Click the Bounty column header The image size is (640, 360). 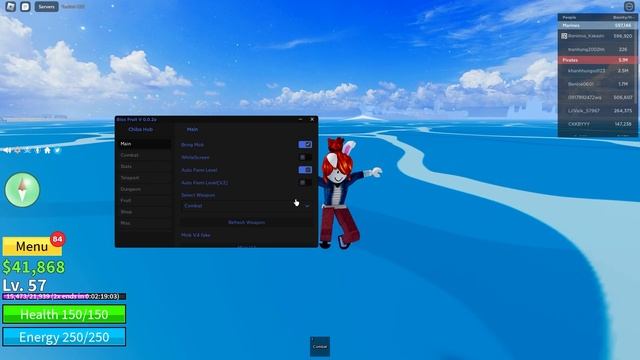point(623,18)
